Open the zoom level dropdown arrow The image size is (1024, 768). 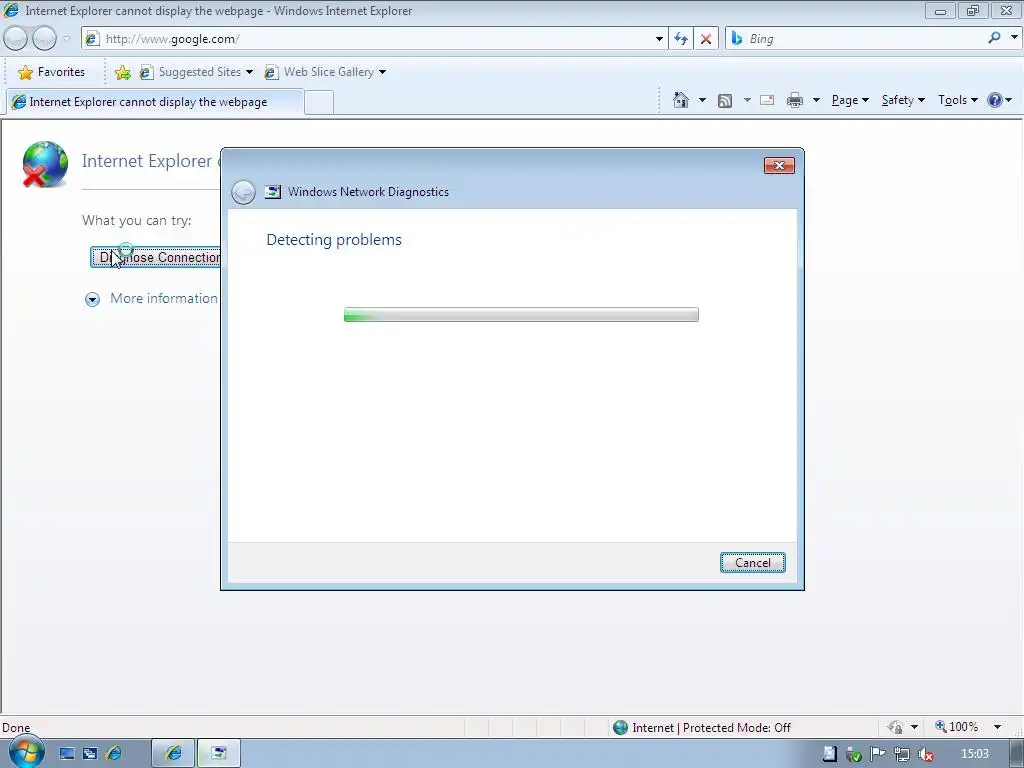pyautogui.click(x=997, y=727)
